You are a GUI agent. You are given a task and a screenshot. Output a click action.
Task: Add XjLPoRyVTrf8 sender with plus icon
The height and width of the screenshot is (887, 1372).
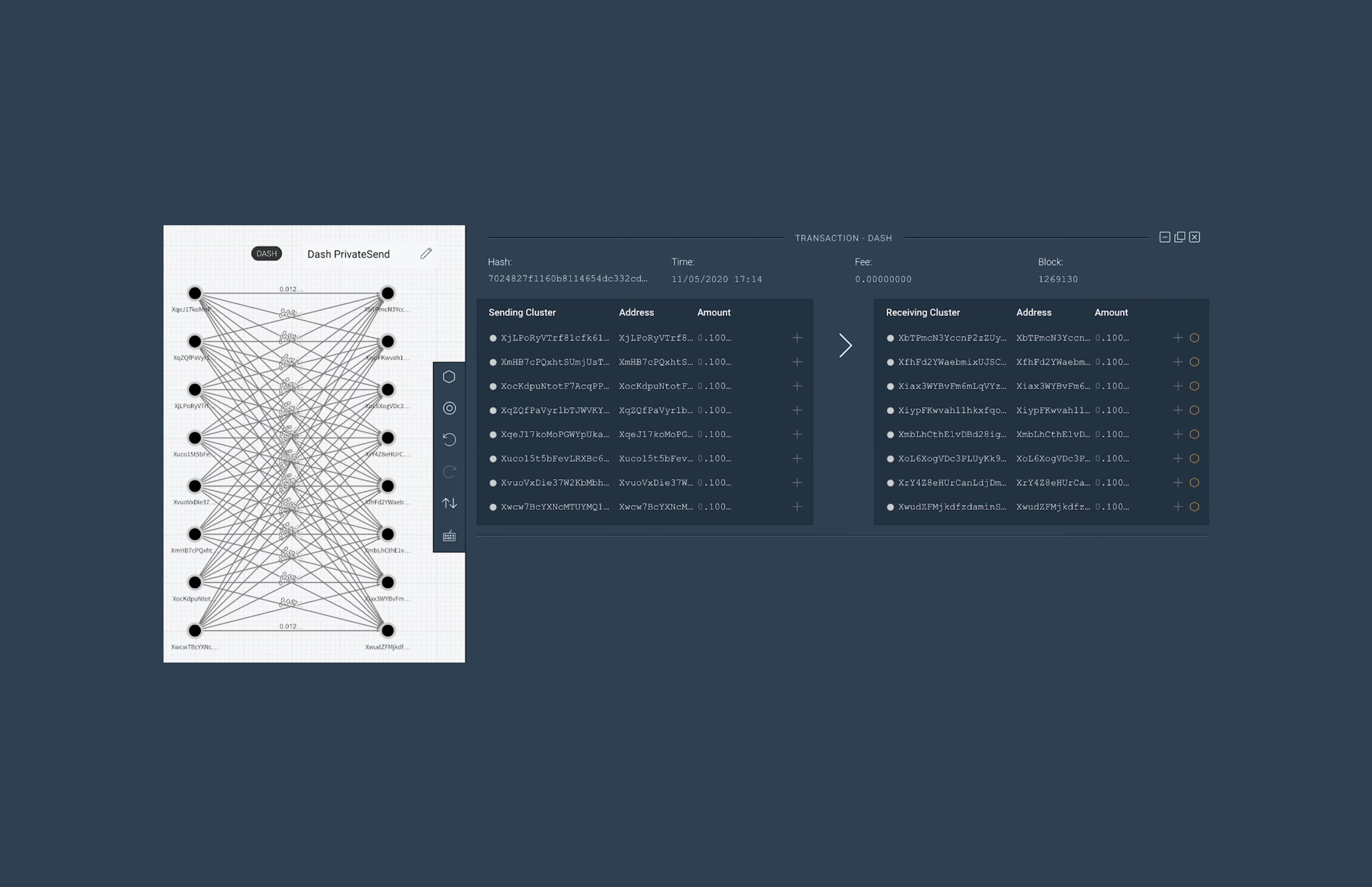point(797,338)
